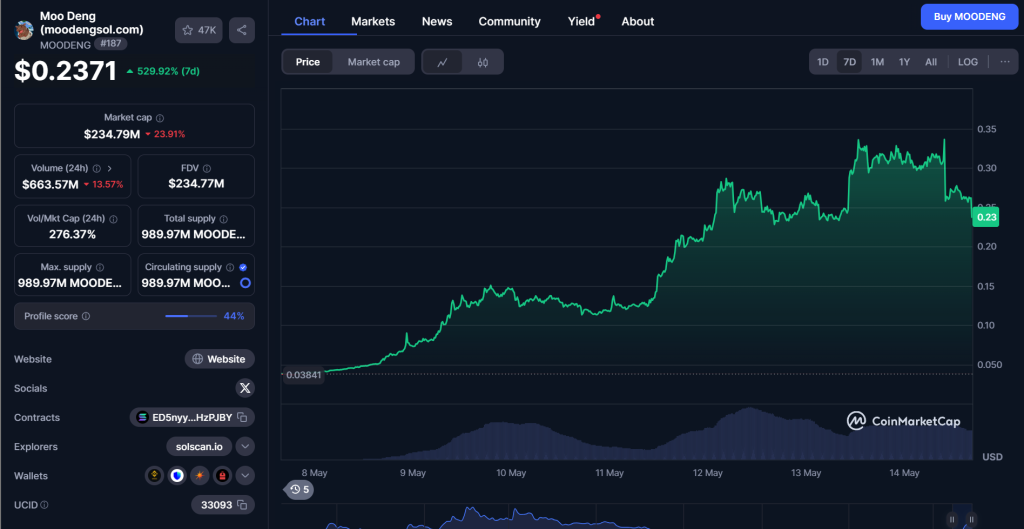Switch to line chart view icon

pyautogui.click(x=443, y=62)
